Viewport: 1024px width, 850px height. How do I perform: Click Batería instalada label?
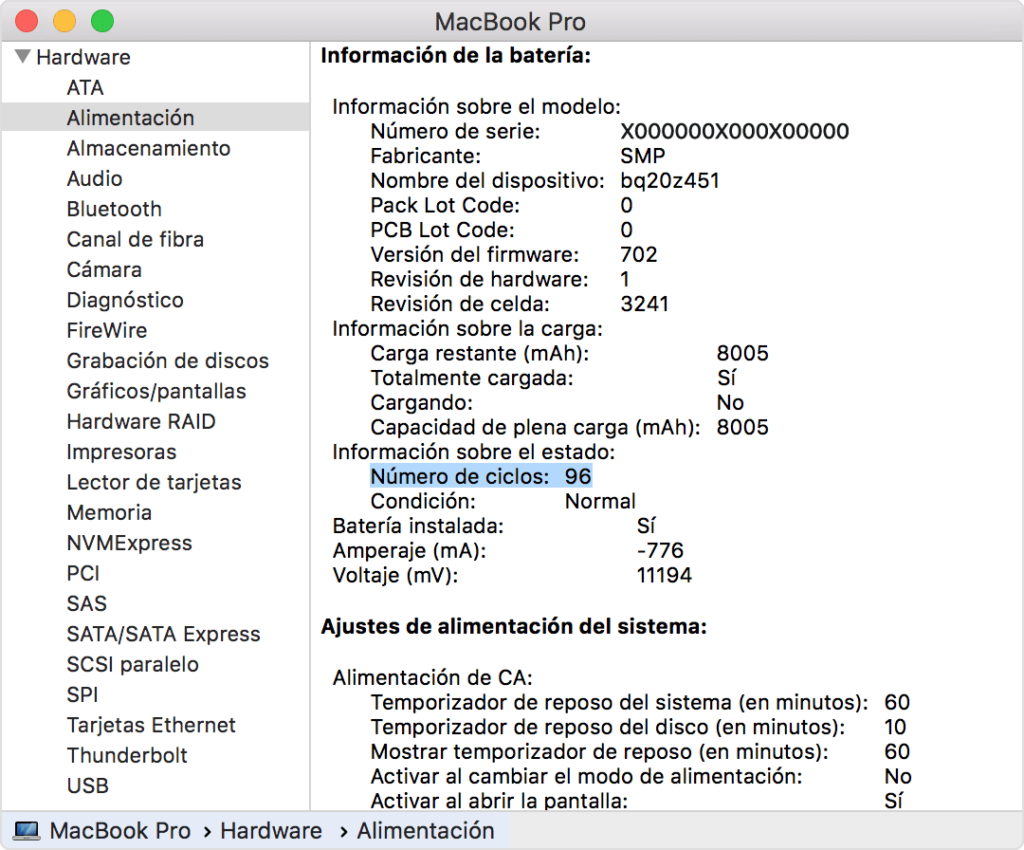point(418,526)
